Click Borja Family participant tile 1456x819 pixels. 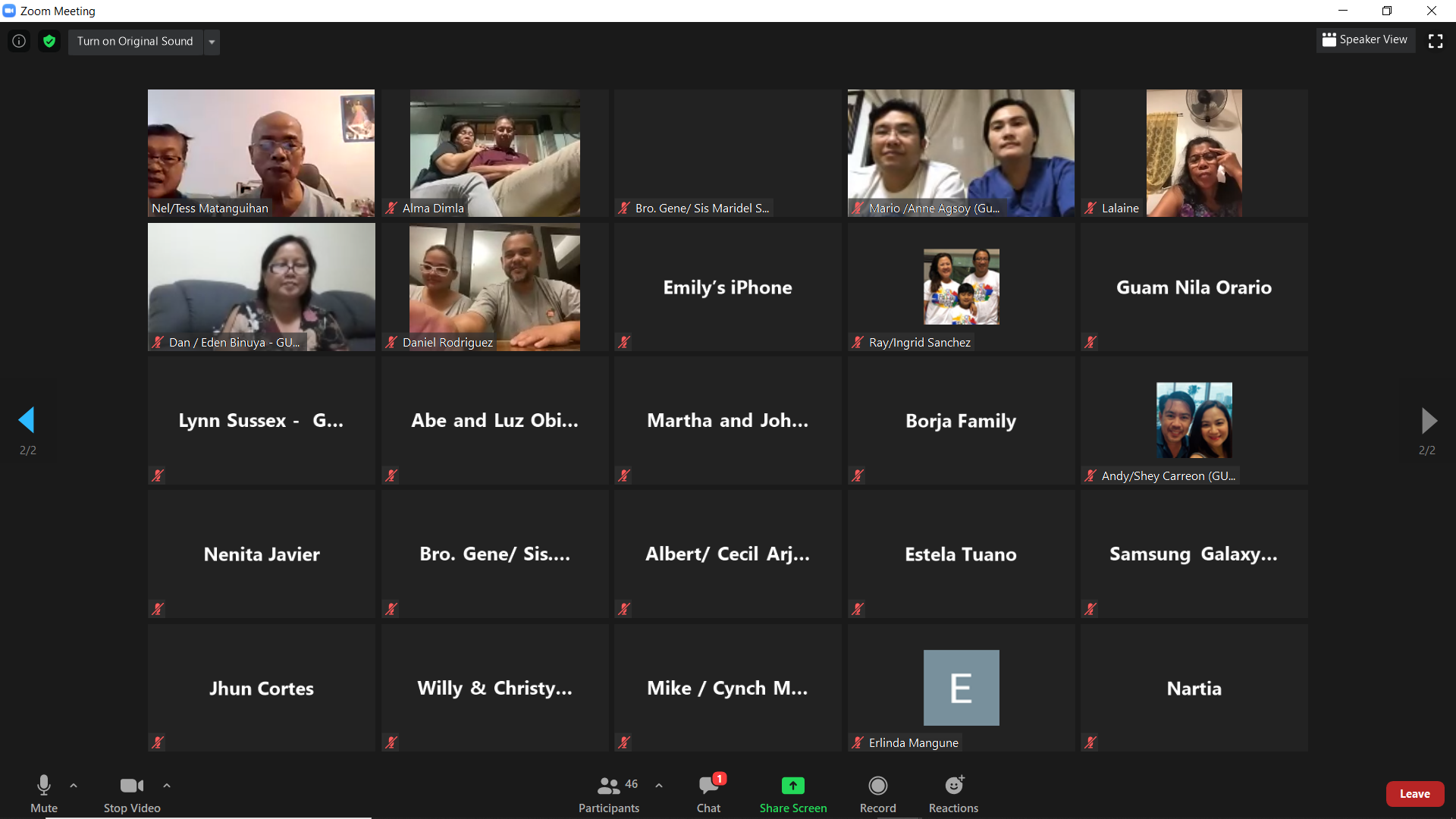click(x=961, y=420)
